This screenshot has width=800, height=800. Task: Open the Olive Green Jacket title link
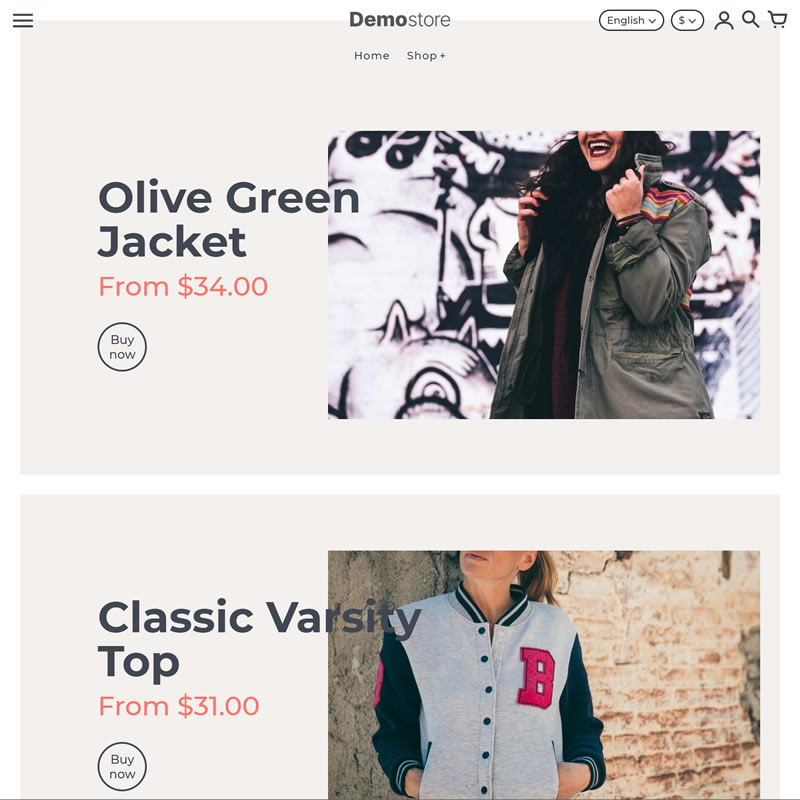[229, 219]
